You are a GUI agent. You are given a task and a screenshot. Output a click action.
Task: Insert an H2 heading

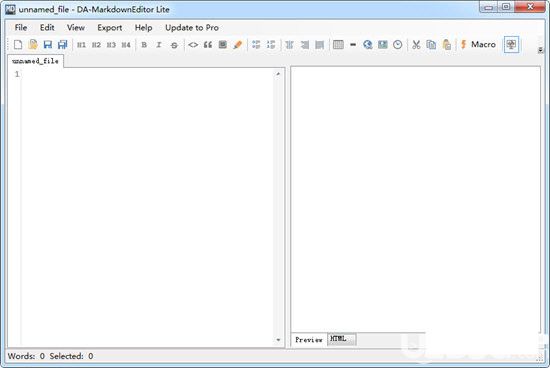click(x=96, y=45)
